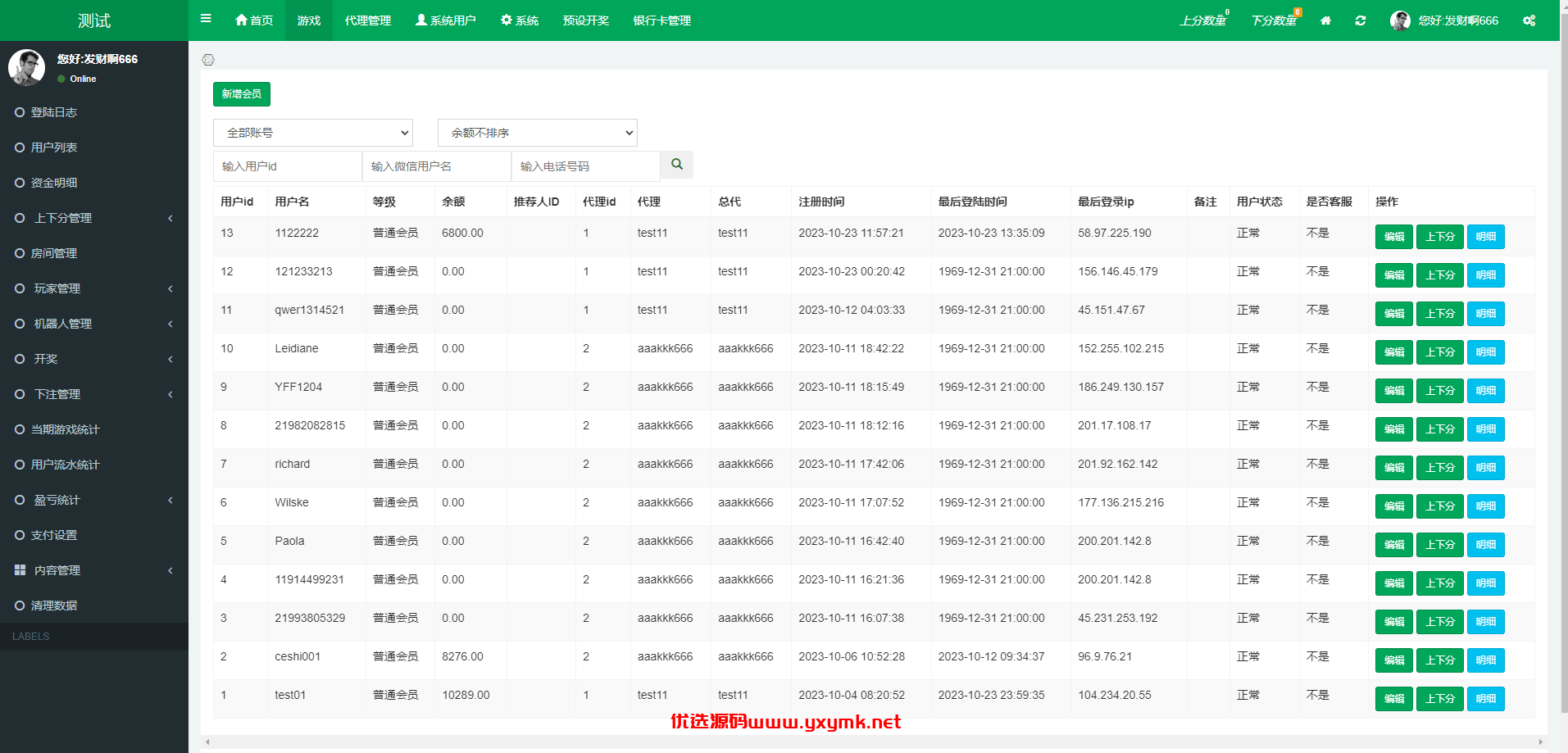Open the 全部账号 account filter dropdown
This screenshot has width=1568, height=753.
click(313, 133)
